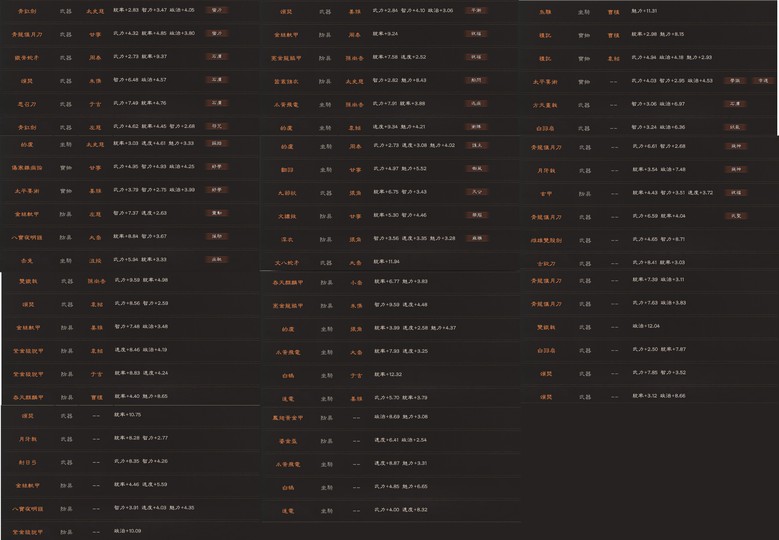
Task: Select 方天画戟 weapon with 智力+3.06
Action: (x=545, y=103)
